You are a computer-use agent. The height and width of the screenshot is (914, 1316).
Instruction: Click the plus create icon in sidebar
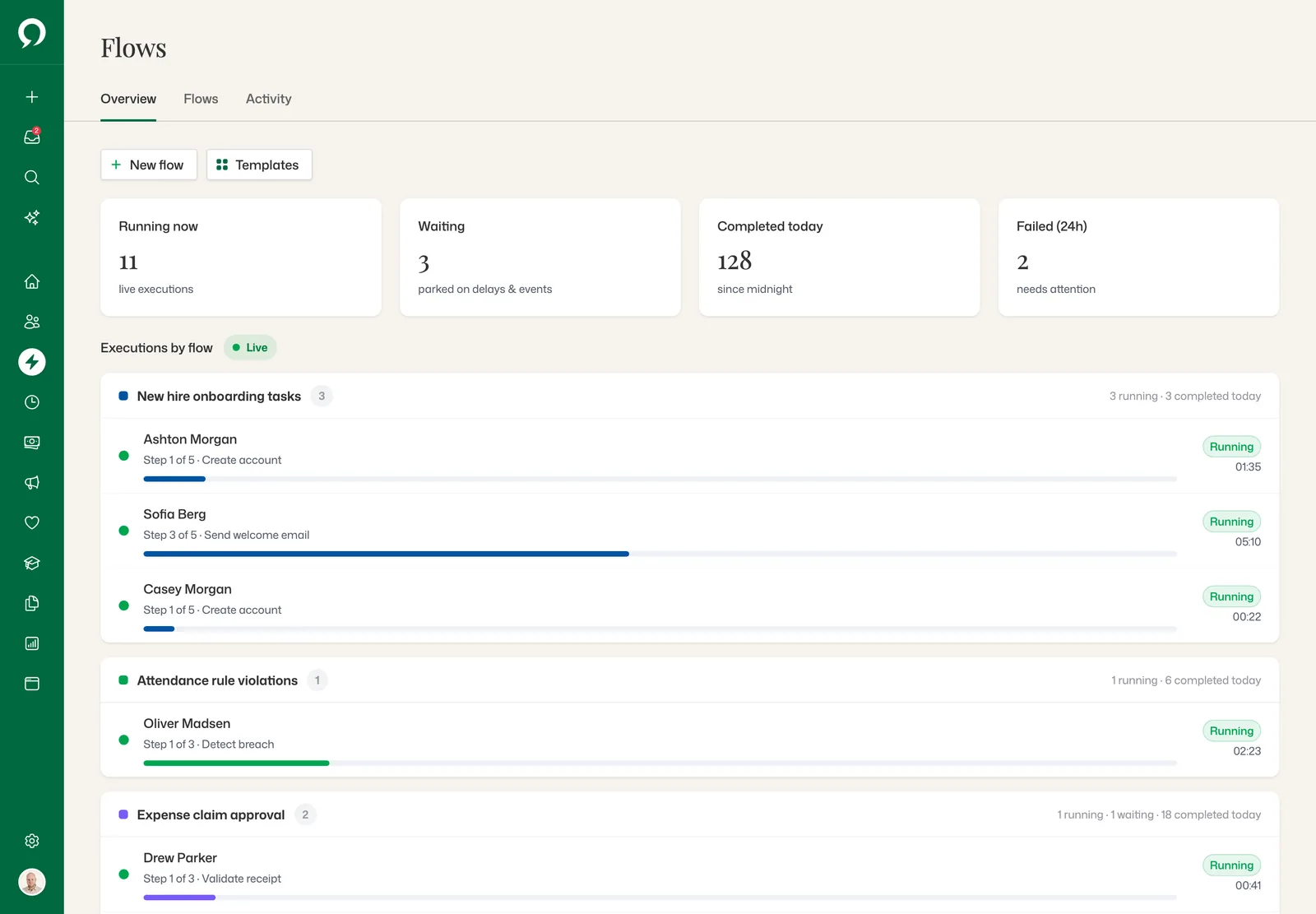[32, 97]
